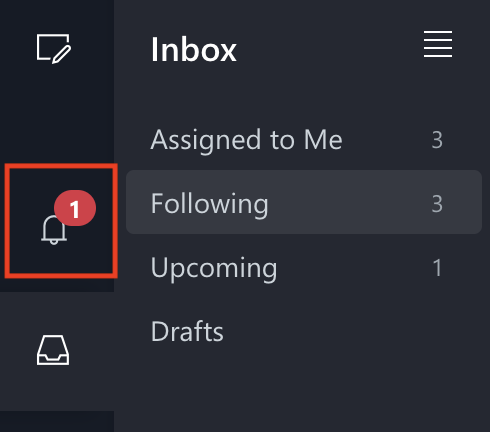The image size is (490, 432).
Task: Click the count 3 beside Assigned to Me
Action: [437, 140]
